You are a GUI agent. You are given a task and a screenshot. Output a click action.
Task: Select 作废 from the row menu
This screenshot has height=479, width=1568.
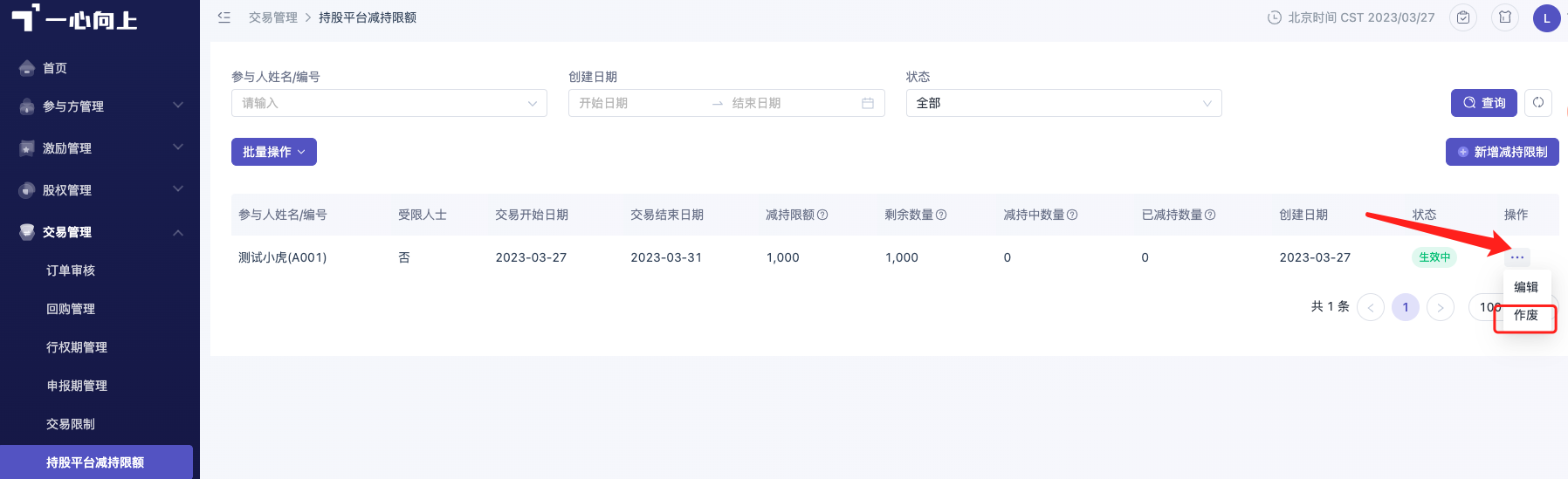(1526, 316)
